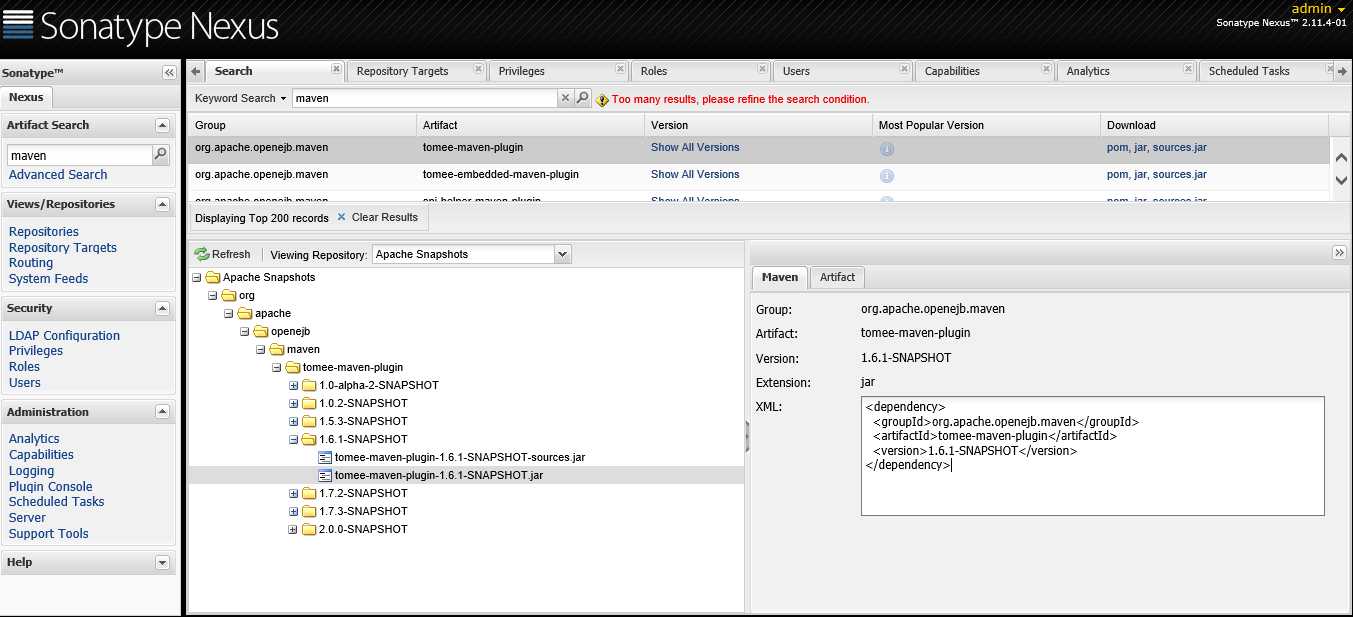Expand the 1.0.2-SNAPSHOT tree node
1353x617 pixels.
click(293, 403)
